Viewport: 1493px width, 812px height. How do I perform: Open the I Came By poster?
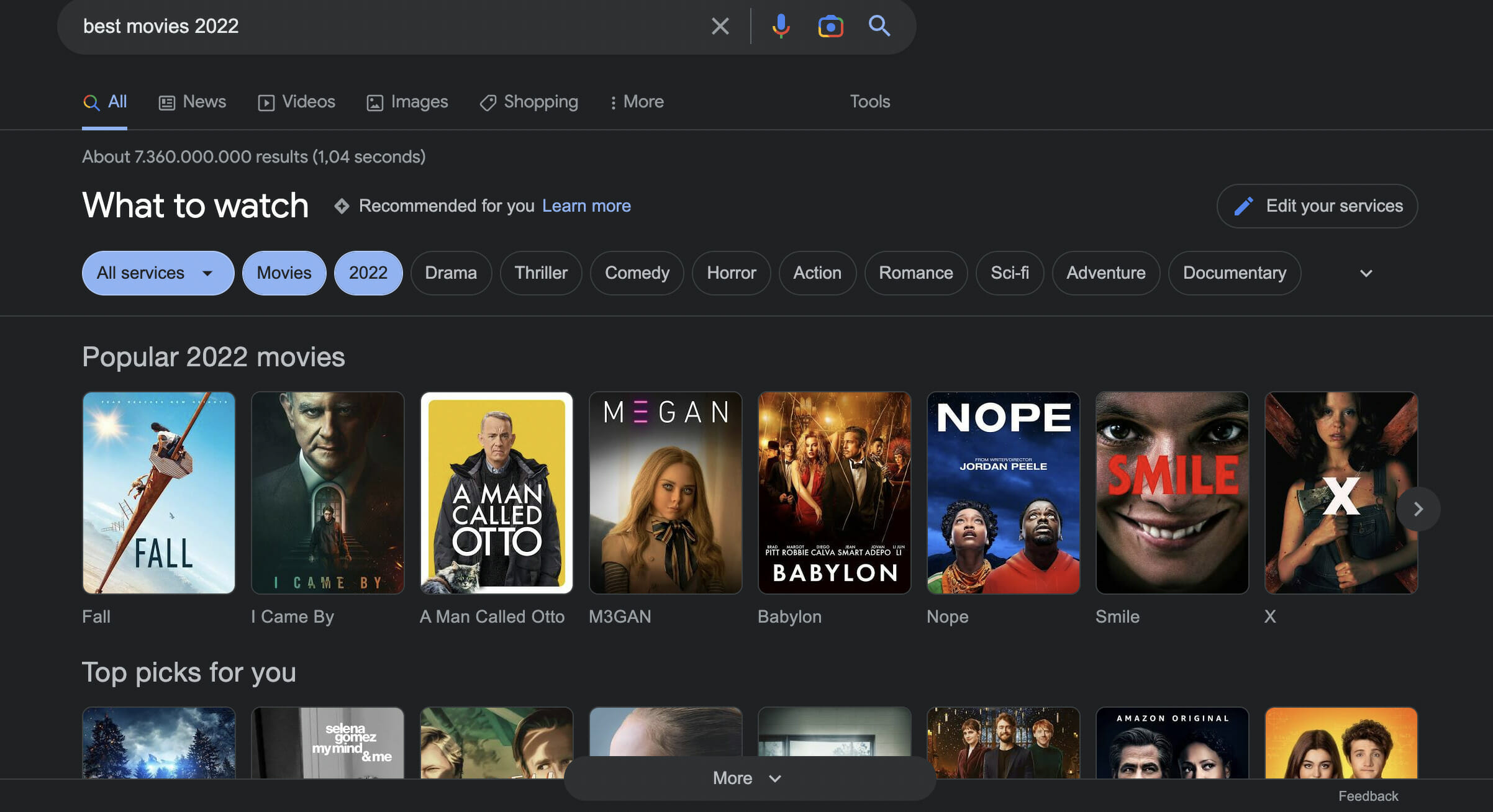(328, 492)
